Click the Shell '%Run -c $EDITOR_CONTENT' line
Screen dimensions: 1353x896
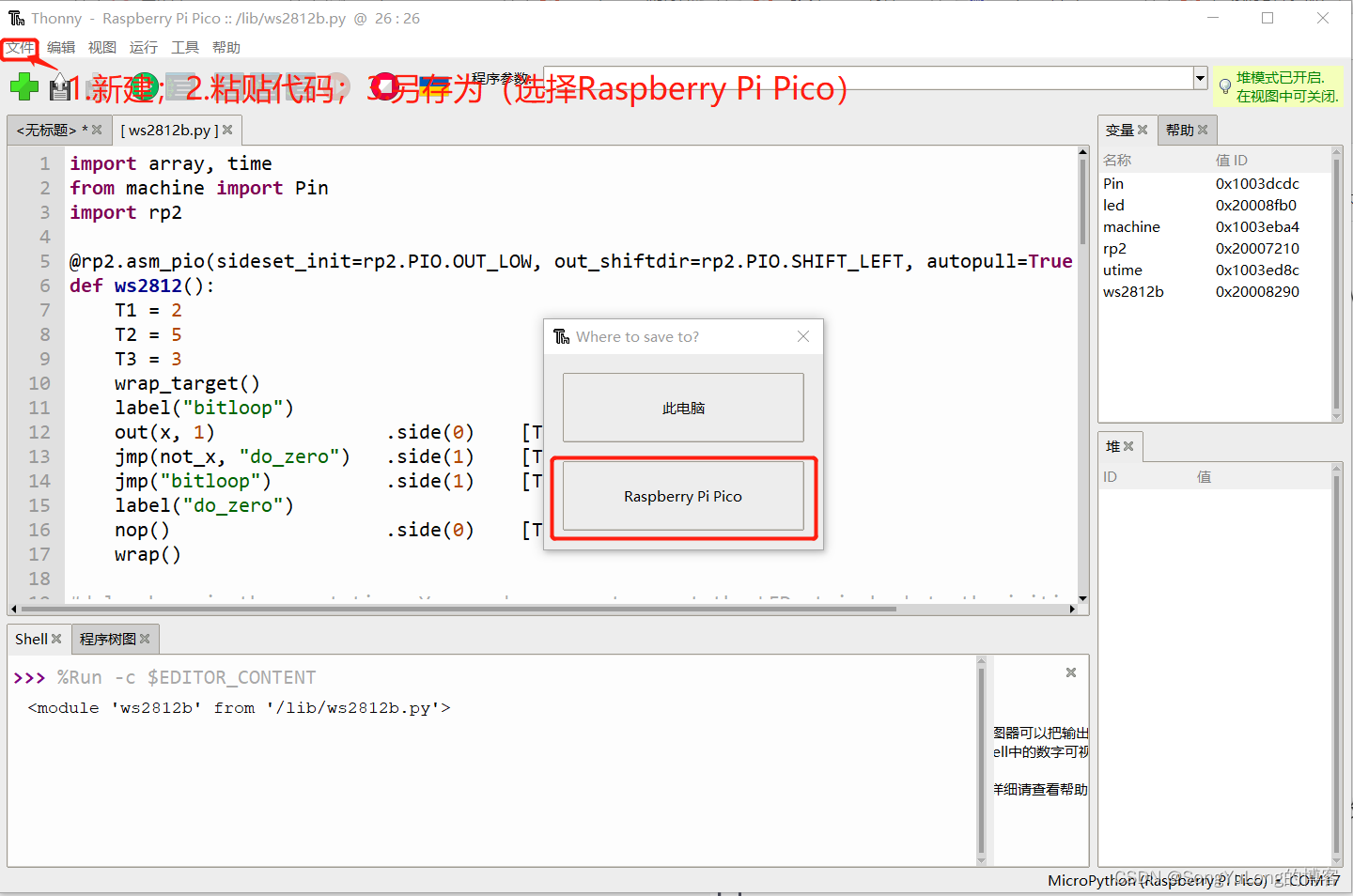pyautogui.click(x=186, y=677)
